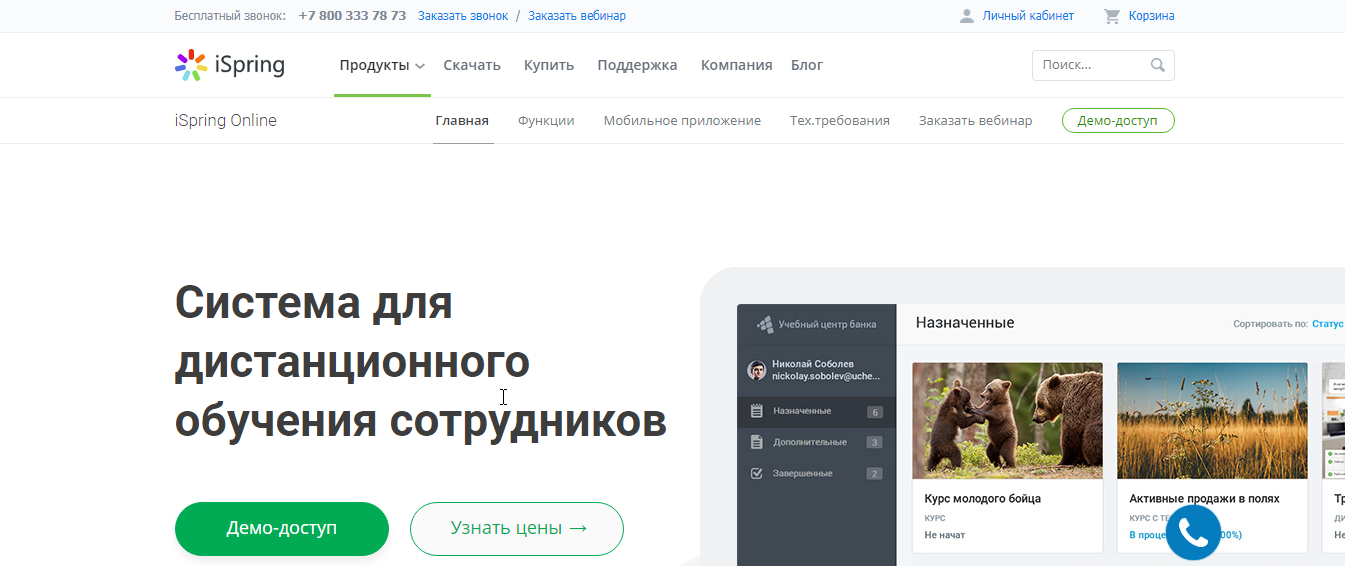Click the Назначенные panel heading
The width and height of the screenshot is (1345, 566).
point(965,323)
